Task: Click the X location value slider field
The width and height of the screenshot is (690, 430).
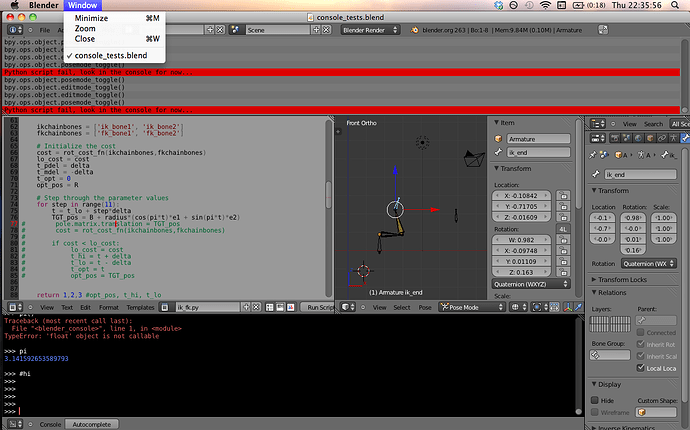Action: (x=521, y=196)
